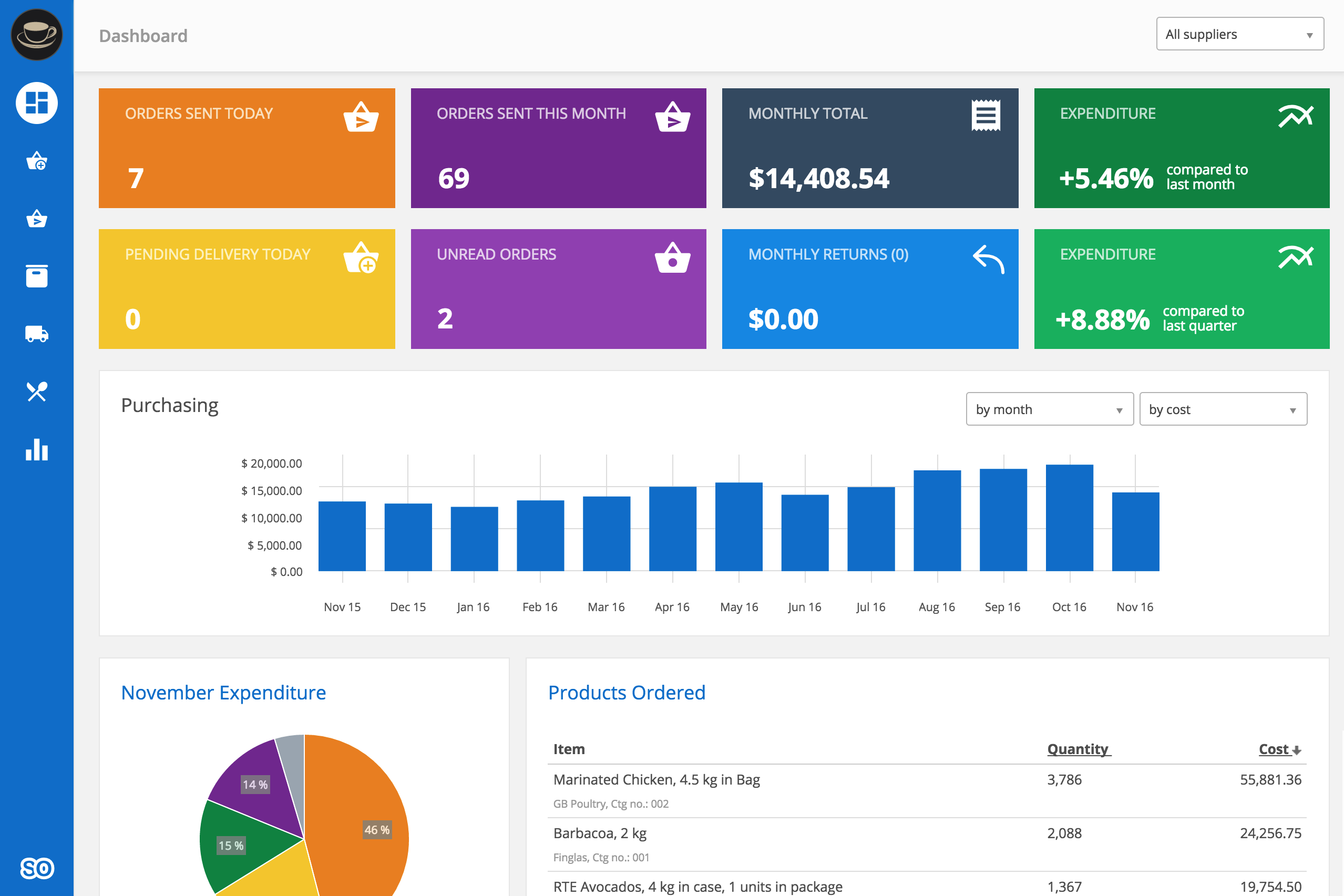
Task: Open the by cost dropdown
Action: [x=1223, y=409]
